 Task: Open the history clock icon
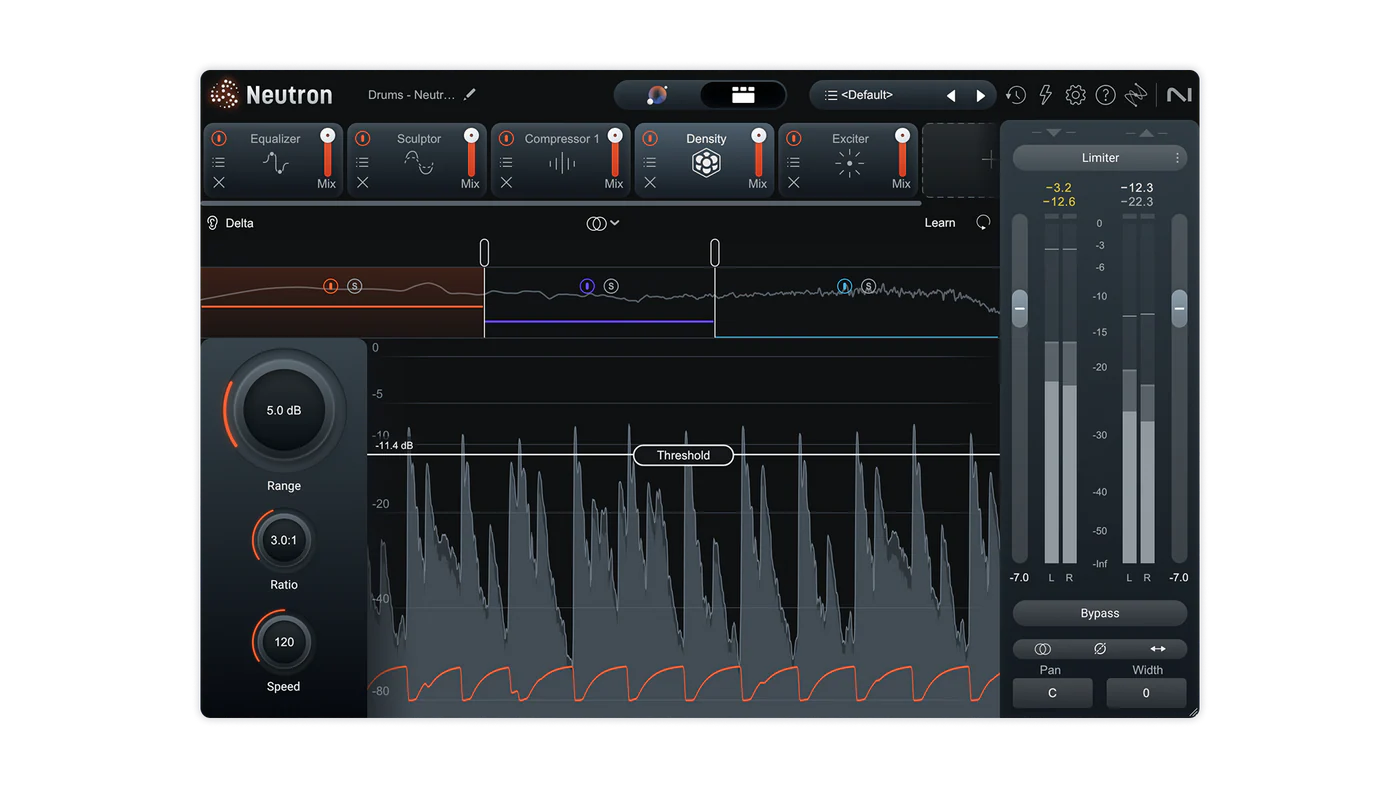pyautogui.click(x=1016, y=95)
